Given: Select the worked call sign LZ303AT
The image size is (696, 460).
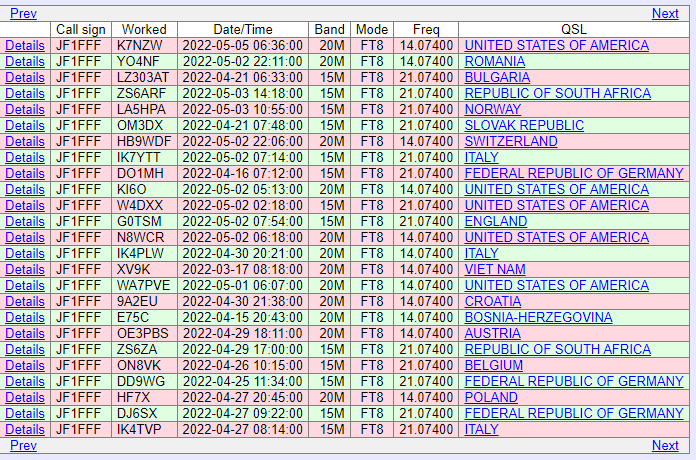Looking at the screenshot, I should pyautogui.click(x=143, y=77).
